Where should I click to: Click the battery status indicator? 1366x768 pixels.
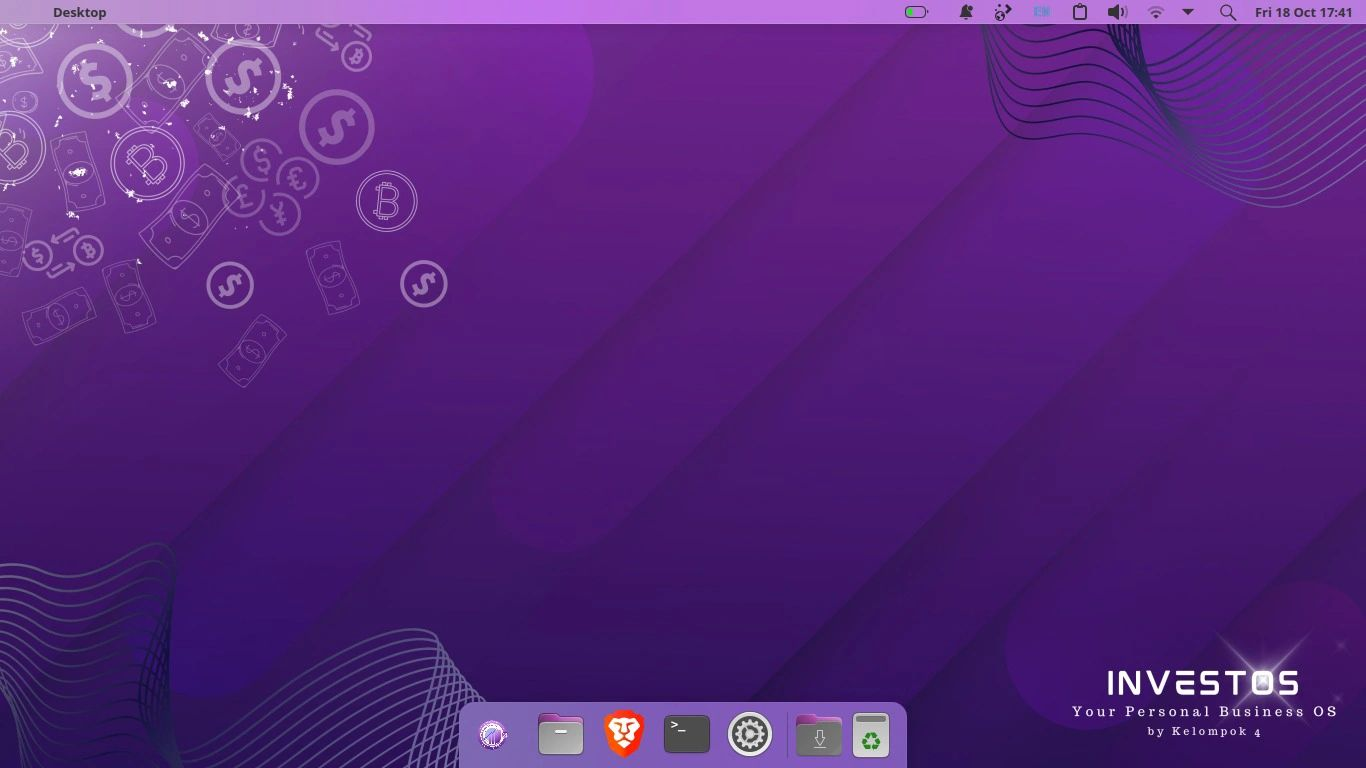(916, 12)
